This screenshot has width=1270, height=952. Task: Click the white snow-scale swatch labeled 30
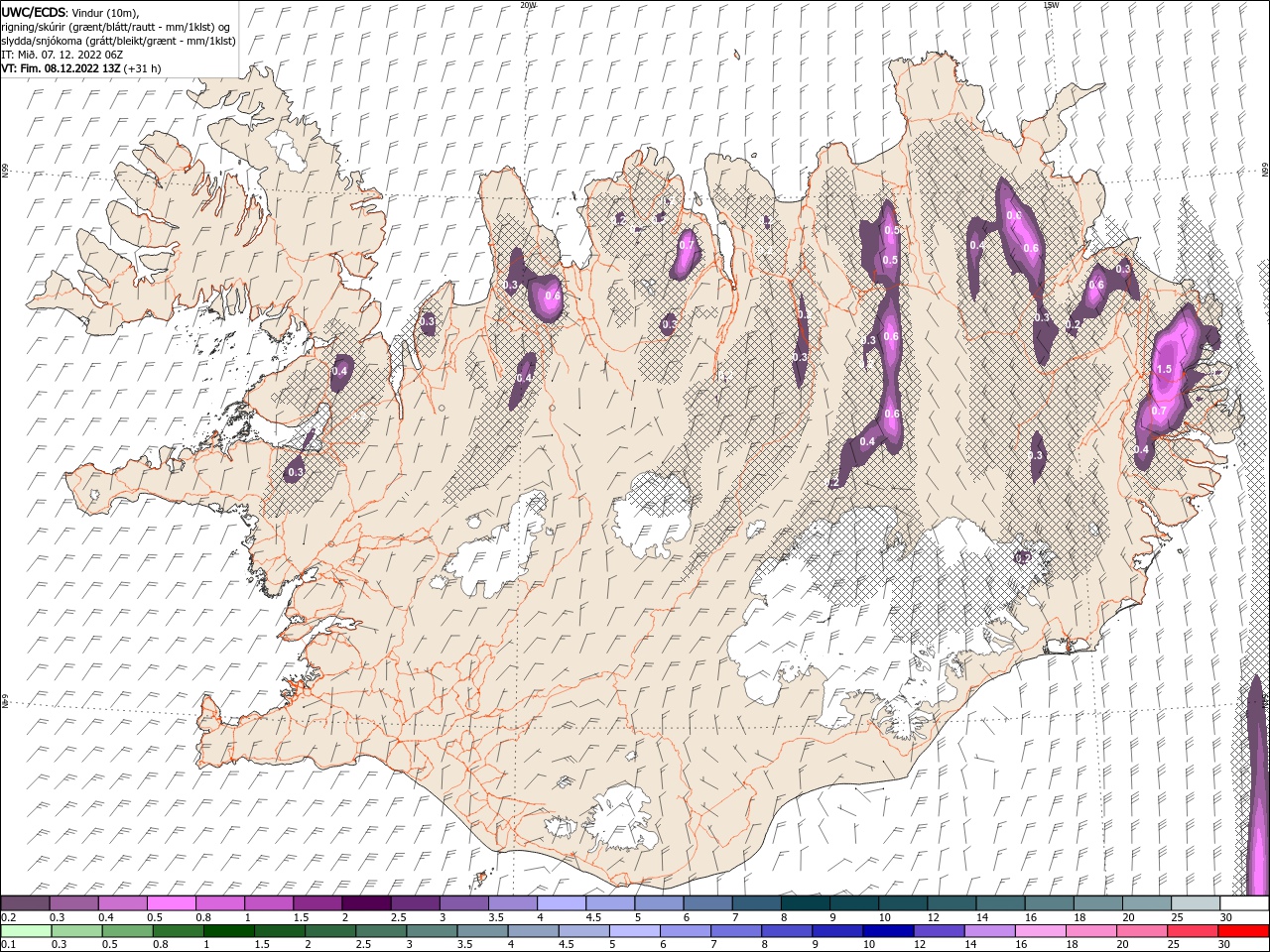[x=1245, y=903]
